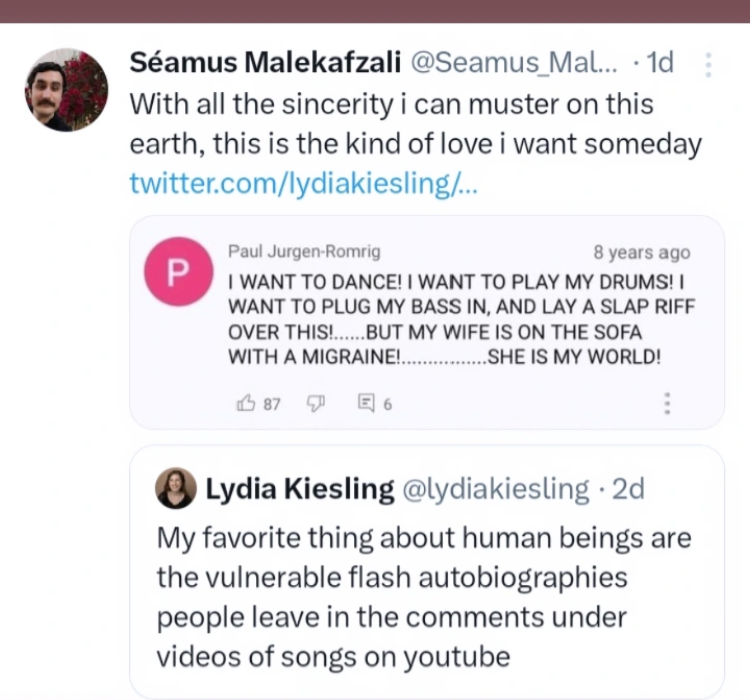Open the YouTube comment's vertical dots menu

(x=667, y=404)
